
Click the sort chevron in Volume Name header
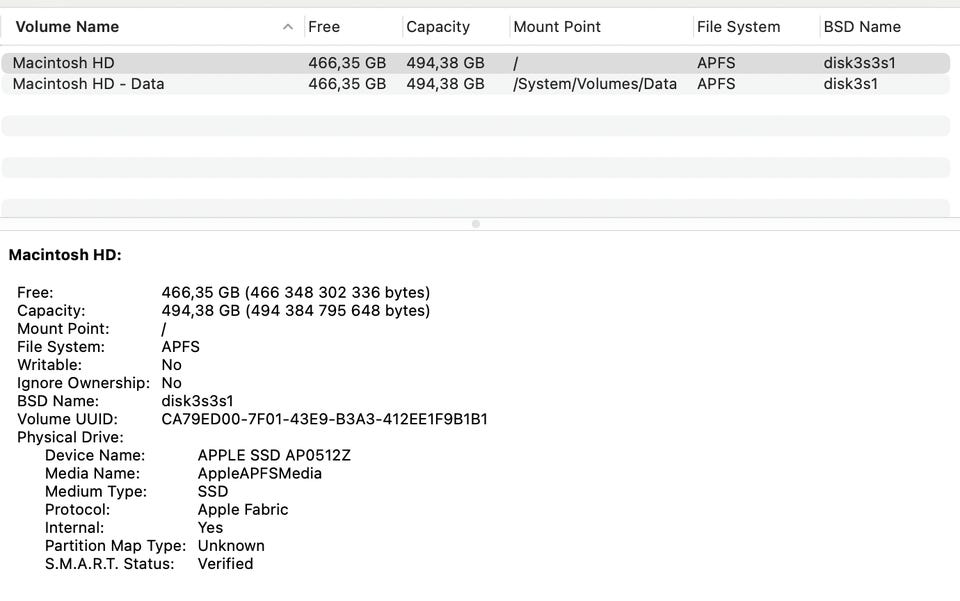288,27
